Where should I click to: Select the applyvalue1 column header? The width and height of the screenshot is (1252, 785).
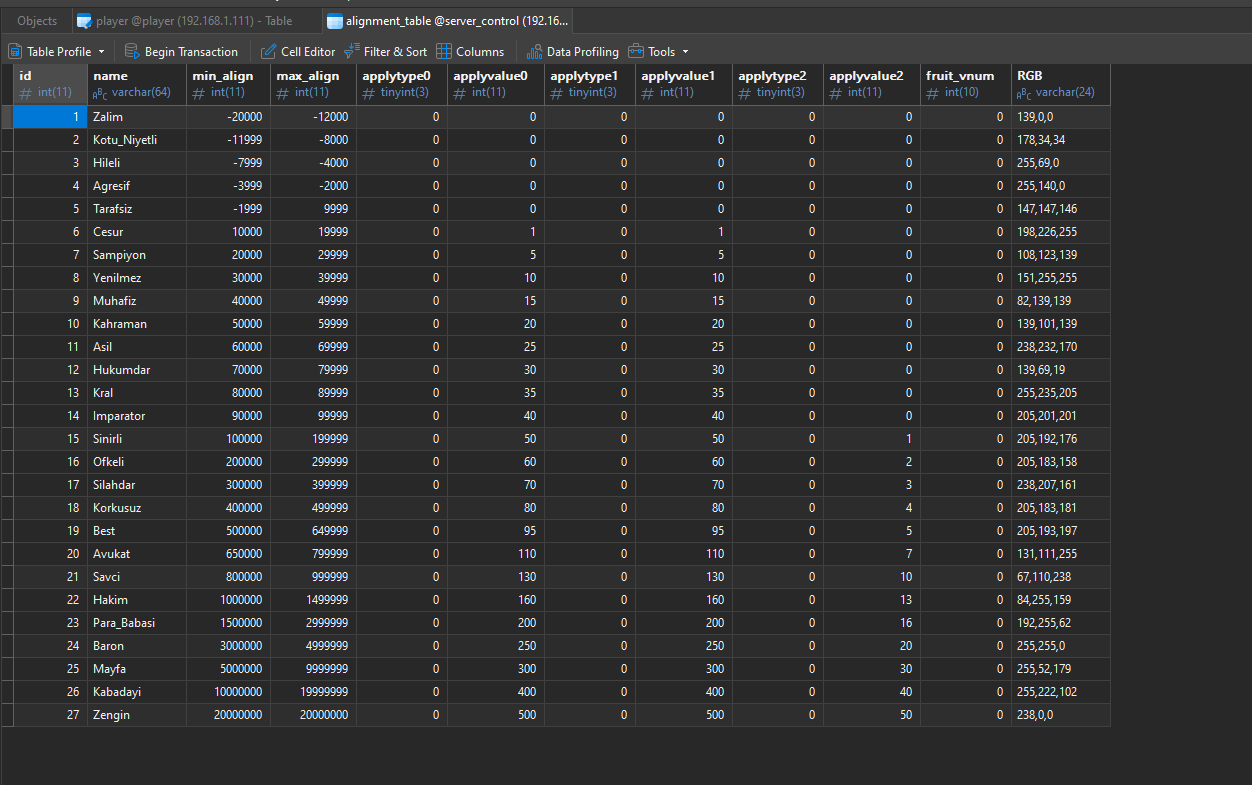click(684, 84)
